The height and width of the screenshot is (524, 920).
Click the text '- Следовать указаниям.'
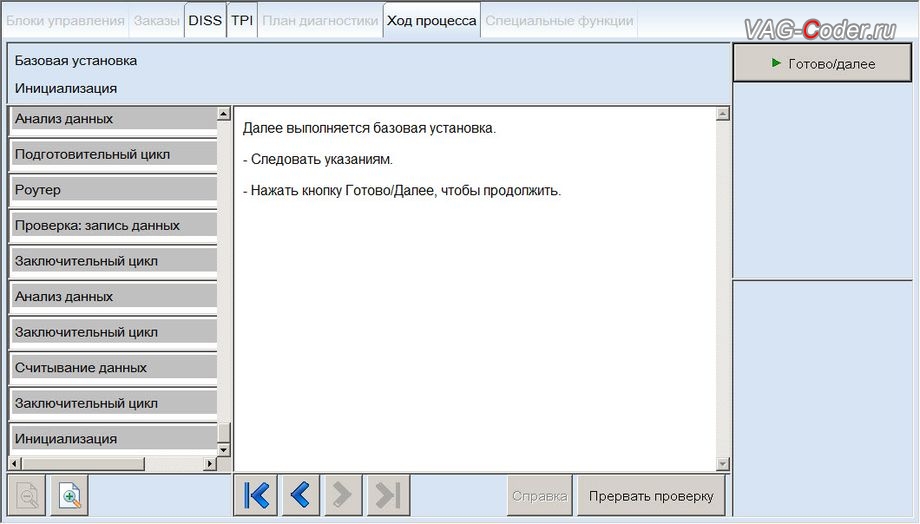(x=317, y=159)
